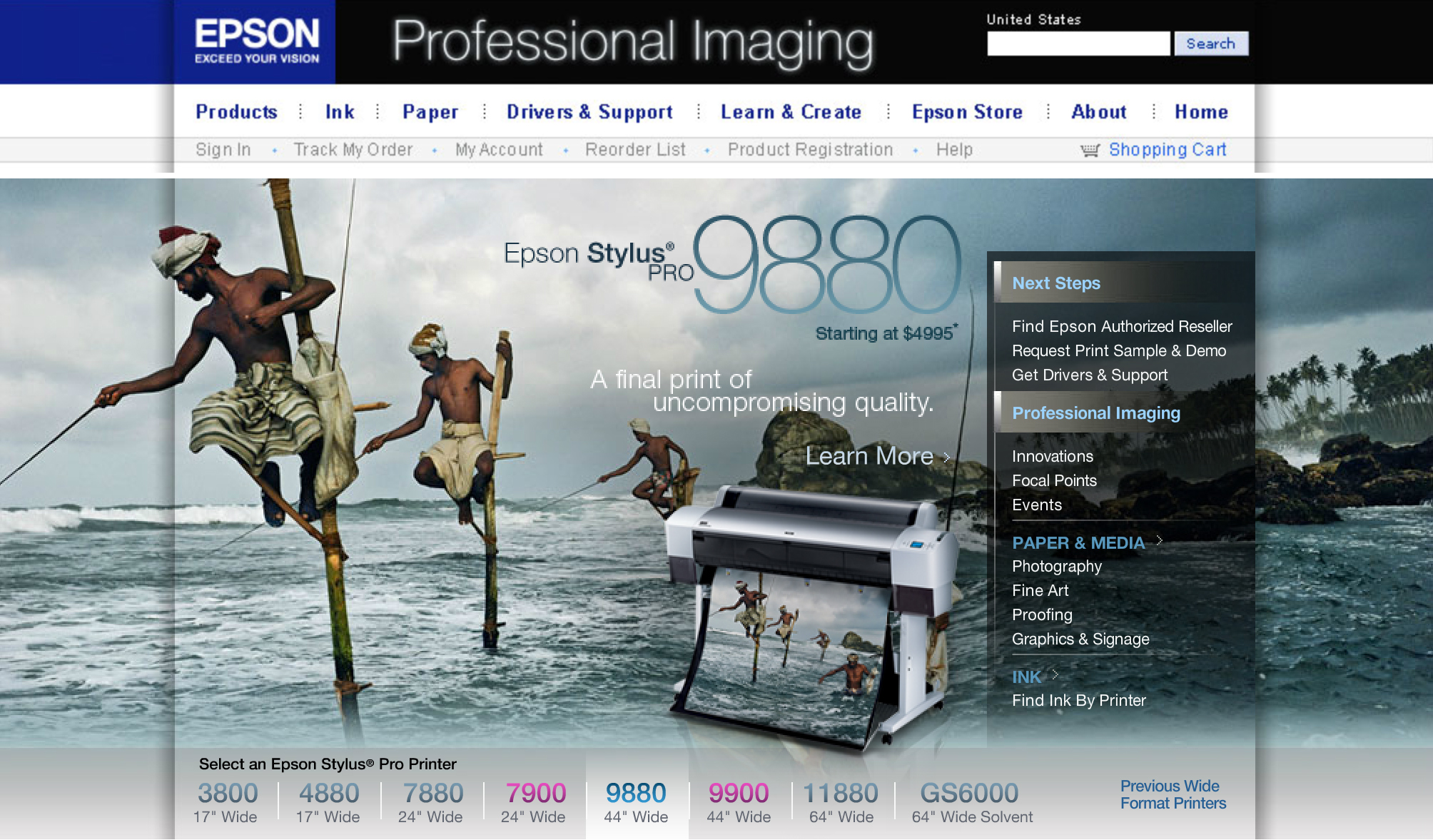Click the Epson logo

pyautogui.click(x=256, y=41)
